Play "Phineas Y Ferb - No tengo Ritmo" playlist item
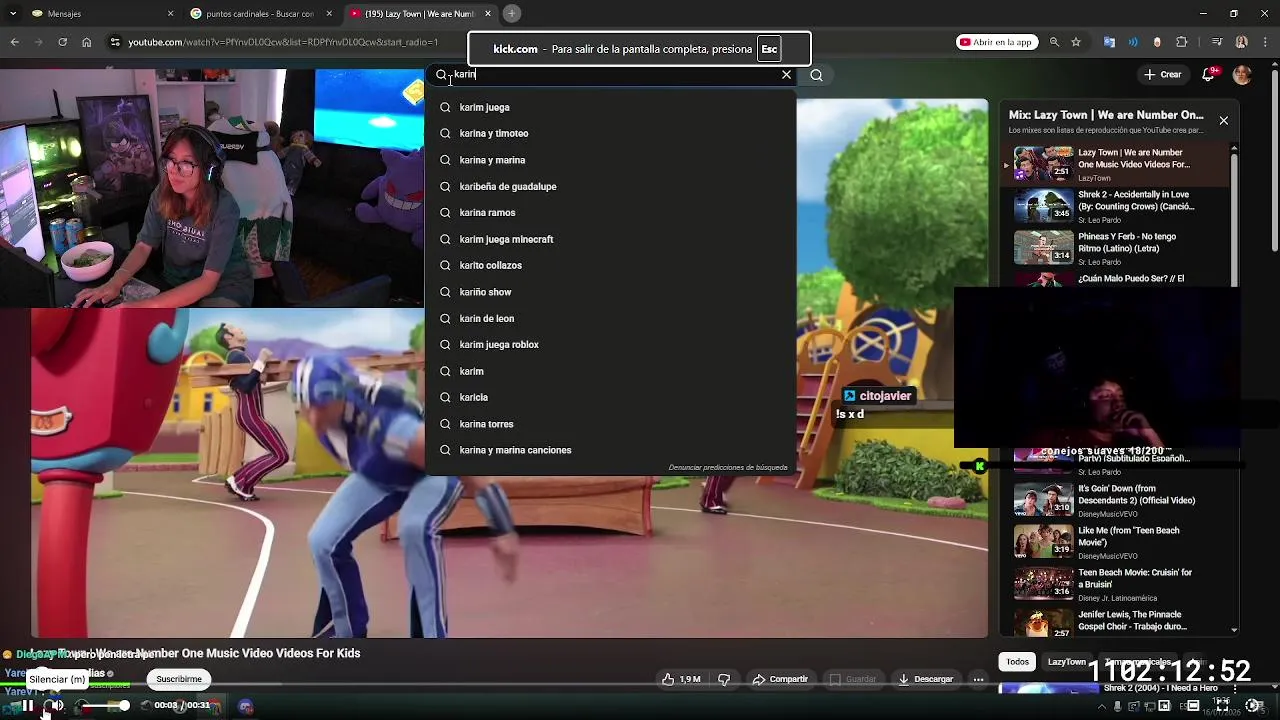 [1115, 248]
